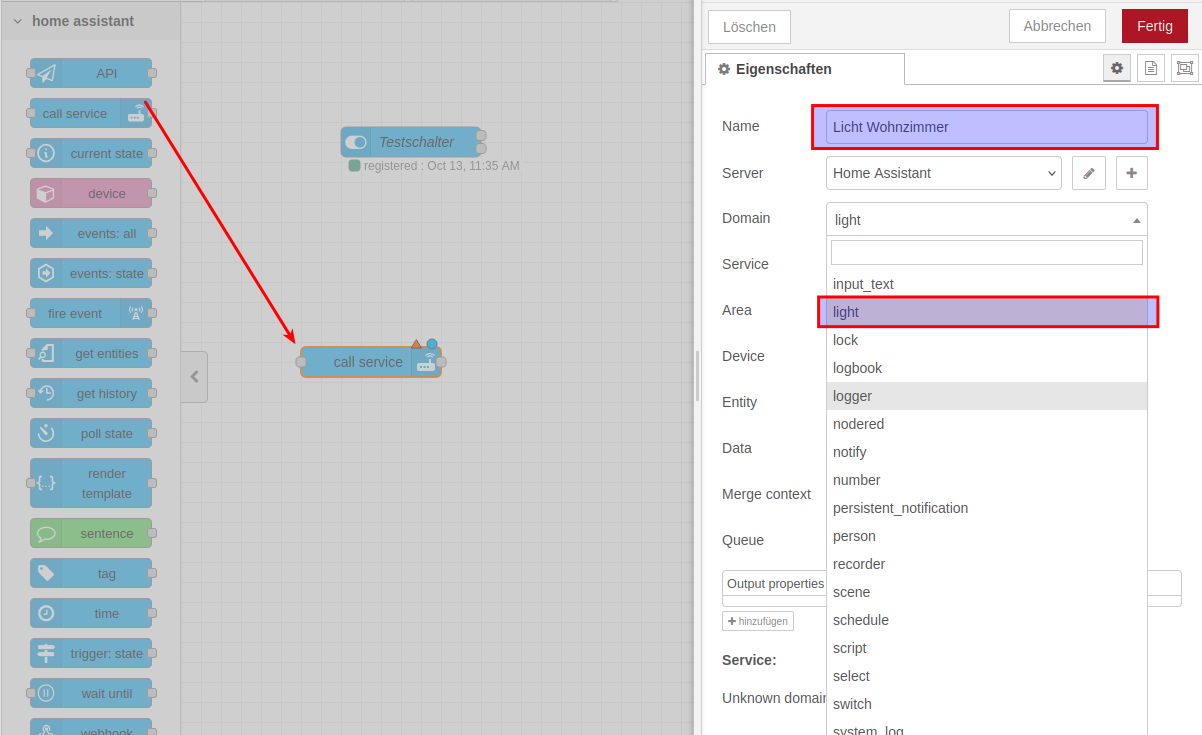Collapse the home assistant palette category
Image resolution: width=1202 pixels, height=735 pixels.
(x=18, y=21)
